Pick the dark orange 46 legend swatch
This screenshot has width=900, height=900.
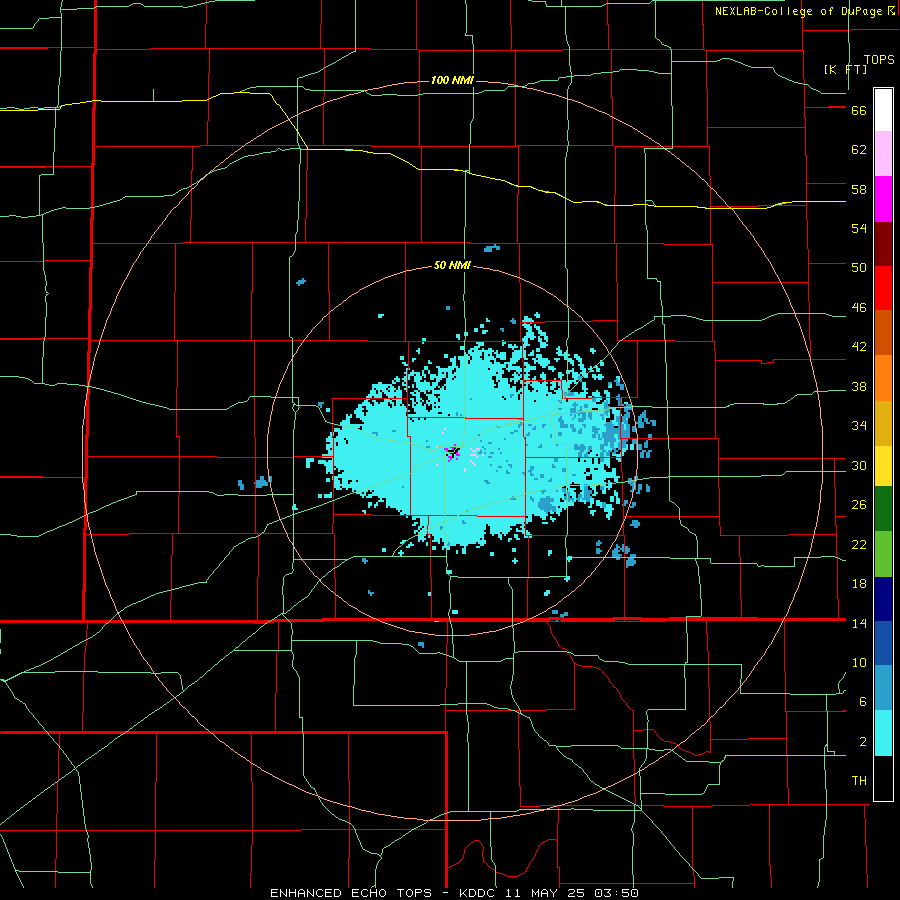point(883,333)
